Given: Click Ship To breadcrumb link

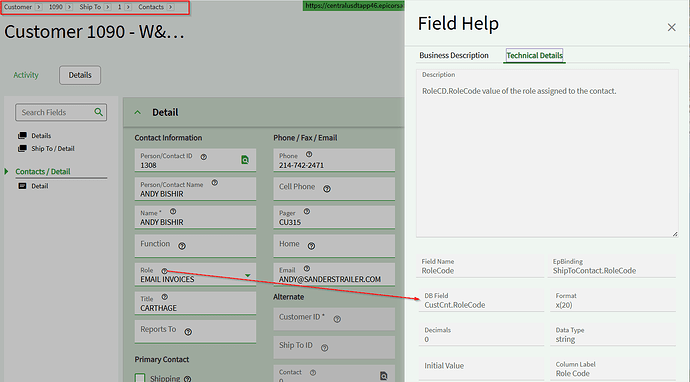Looking at the screenshot, I should click(x=90, y=7).
